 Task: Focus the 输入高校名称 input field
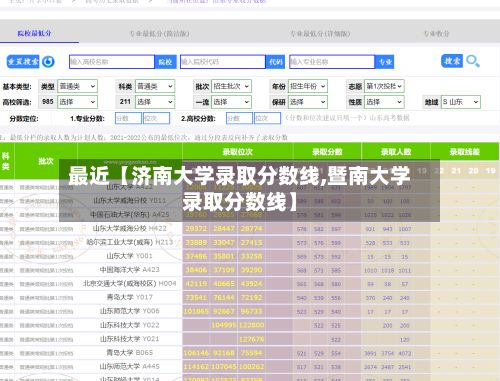coord(112,62)
